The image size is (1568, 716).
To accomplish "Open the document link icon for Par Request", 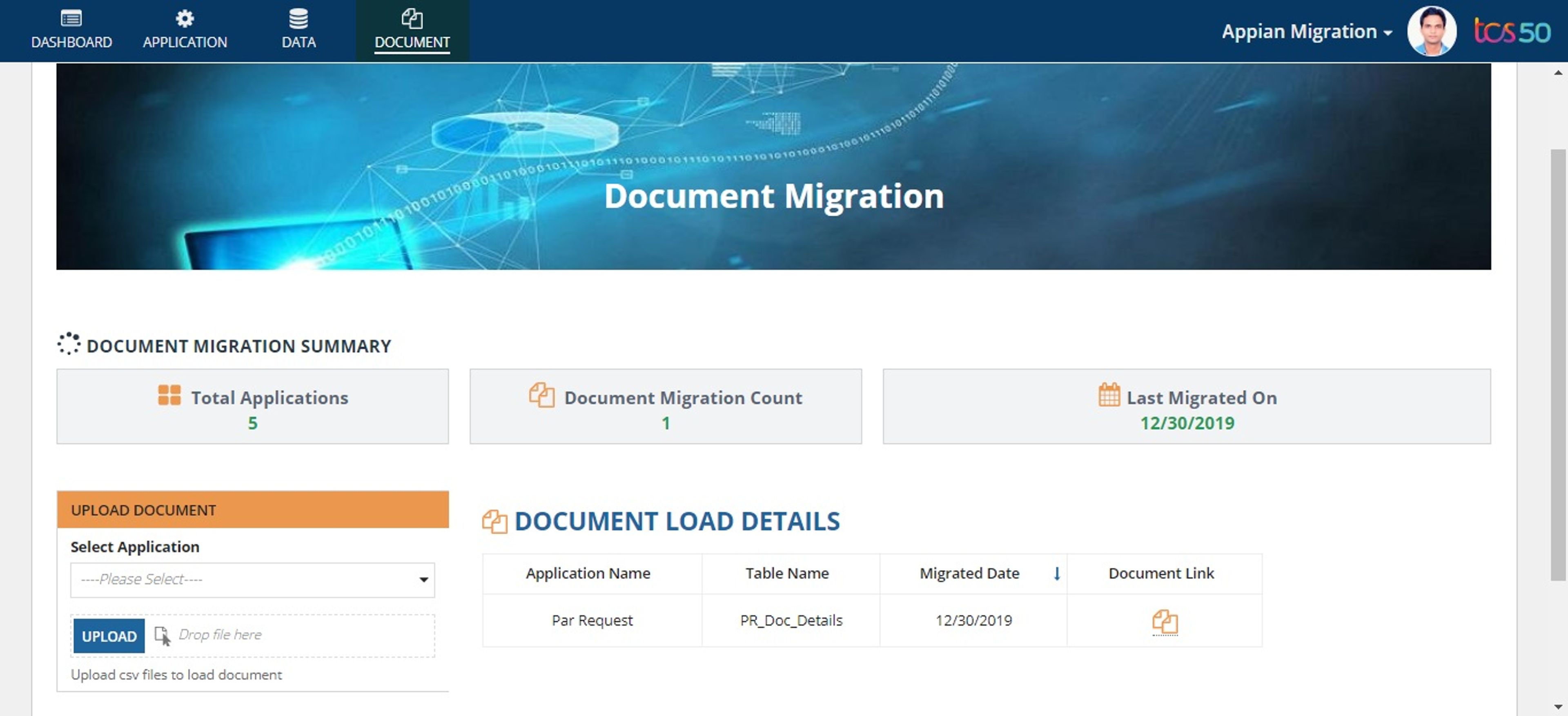I will pyautogui.click(x=1165, y=622).
